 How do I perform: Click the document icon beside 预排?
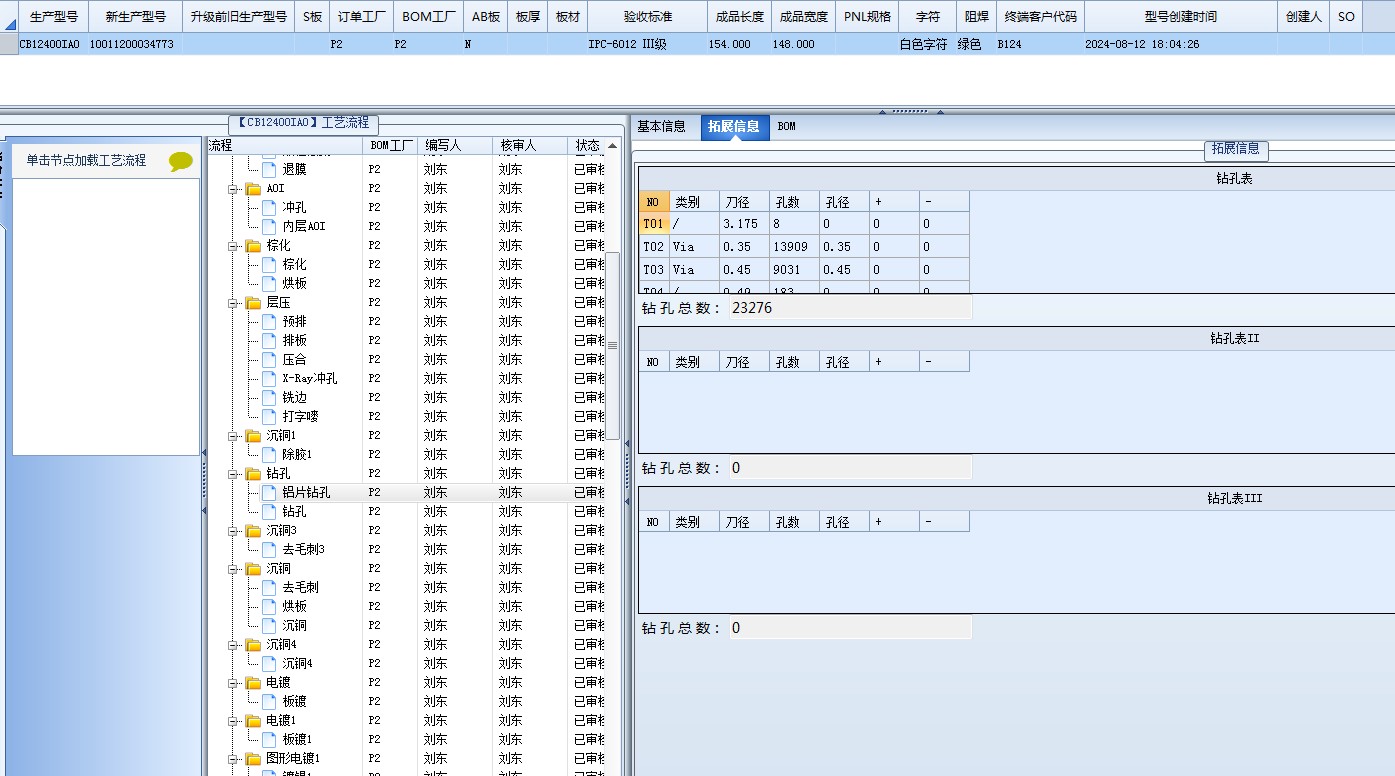click(269, 322)
